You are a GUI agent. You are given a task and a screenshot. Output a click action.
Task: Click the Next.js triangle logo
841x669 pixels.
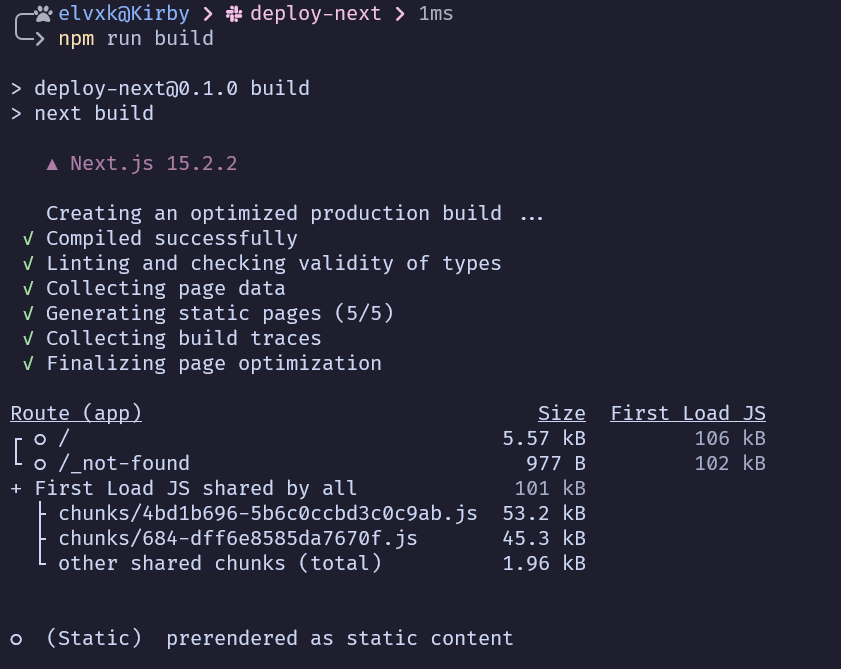pos(52,163)
